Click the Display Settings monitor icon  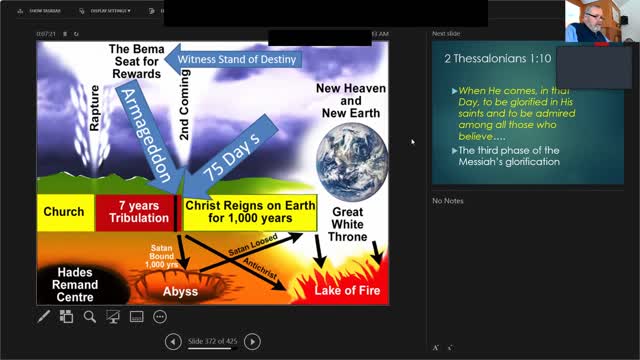(82, 11)
